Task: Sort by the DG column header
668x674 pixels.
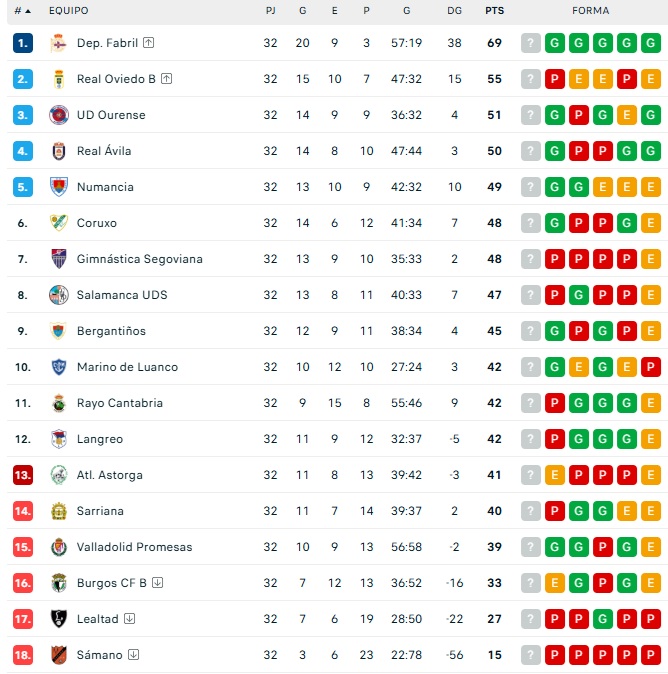Action: click(x=455, y=10)
